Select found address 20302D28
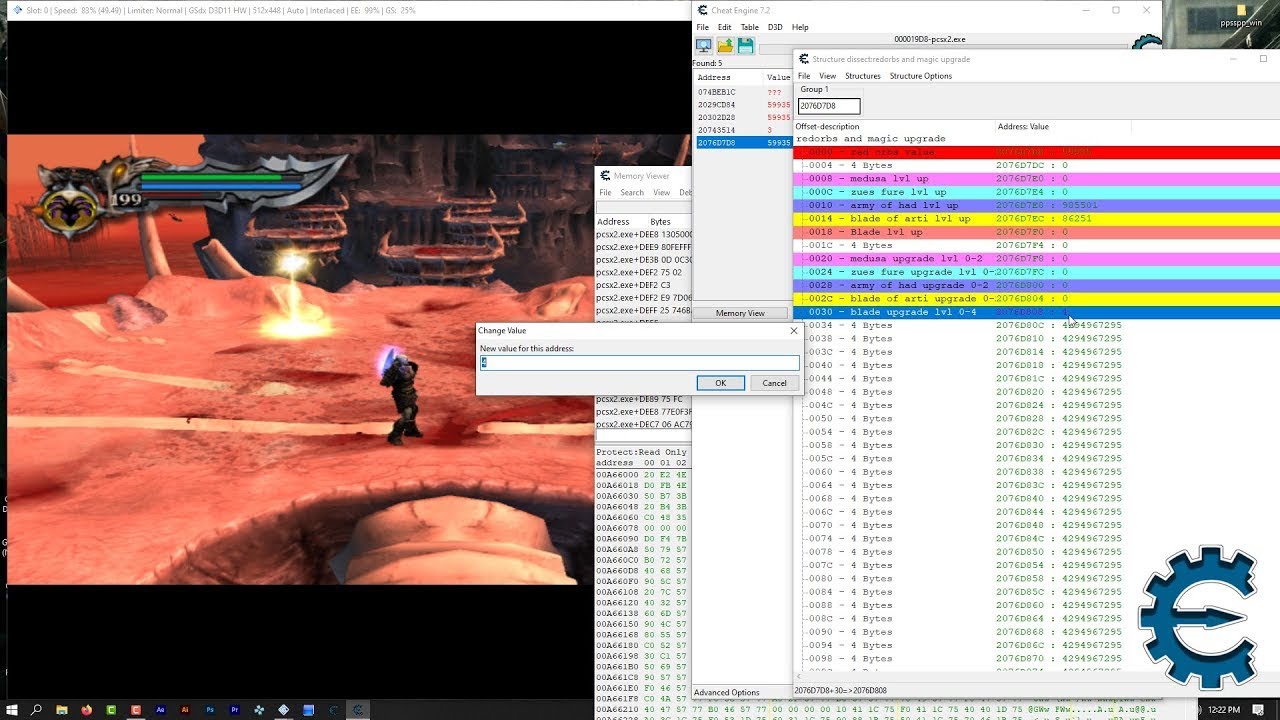 click(x=743, y=117)
